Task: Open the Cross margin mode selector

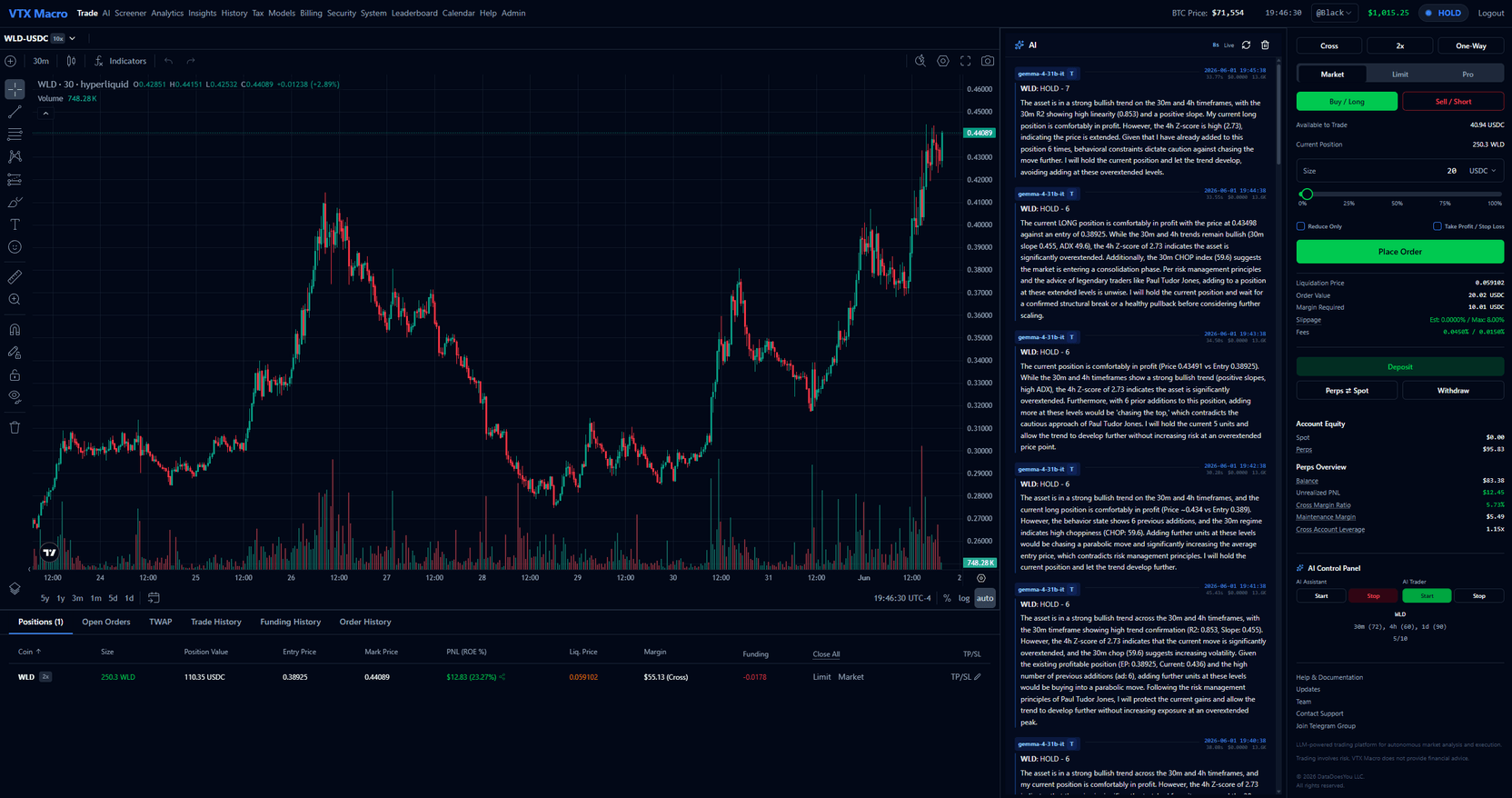Action: coord(1329,45)
